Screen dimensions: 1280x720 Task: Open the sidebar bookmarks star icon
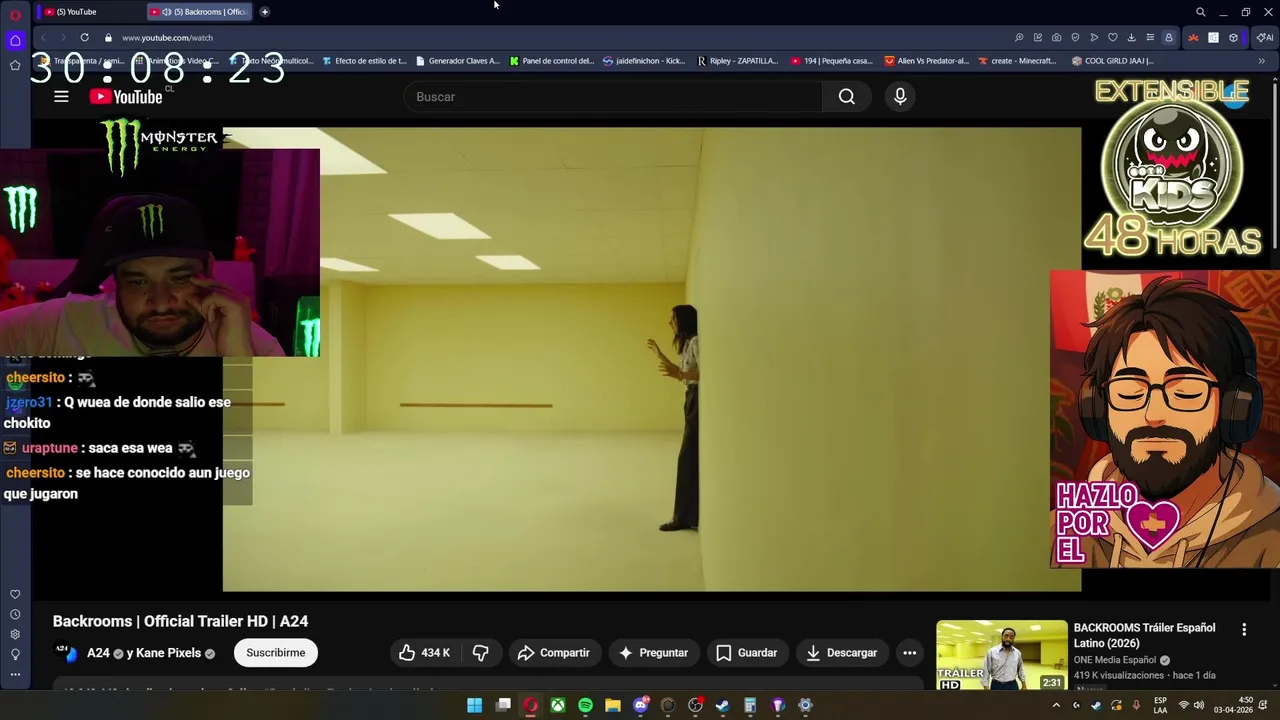click(15, 65)
